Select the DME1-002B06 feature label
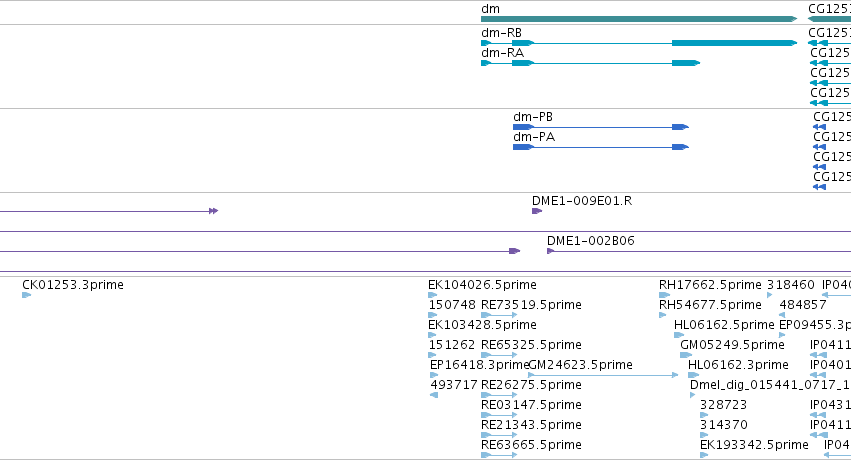Image resolution: width=851 pixels, height=460 pixels. tap(590, 241)
